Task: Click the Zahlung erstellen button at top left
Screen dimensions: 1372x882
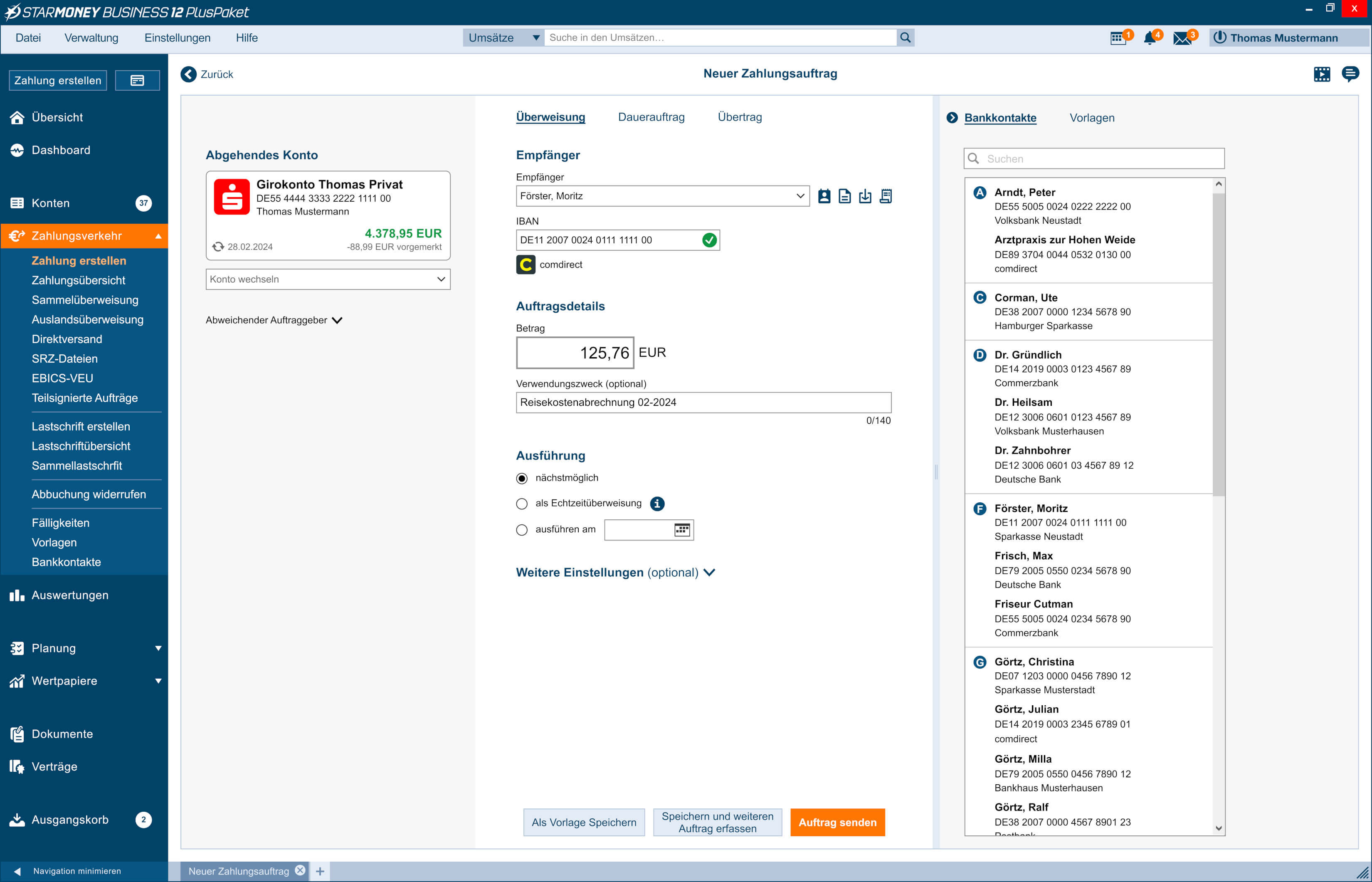Action: 58,81
